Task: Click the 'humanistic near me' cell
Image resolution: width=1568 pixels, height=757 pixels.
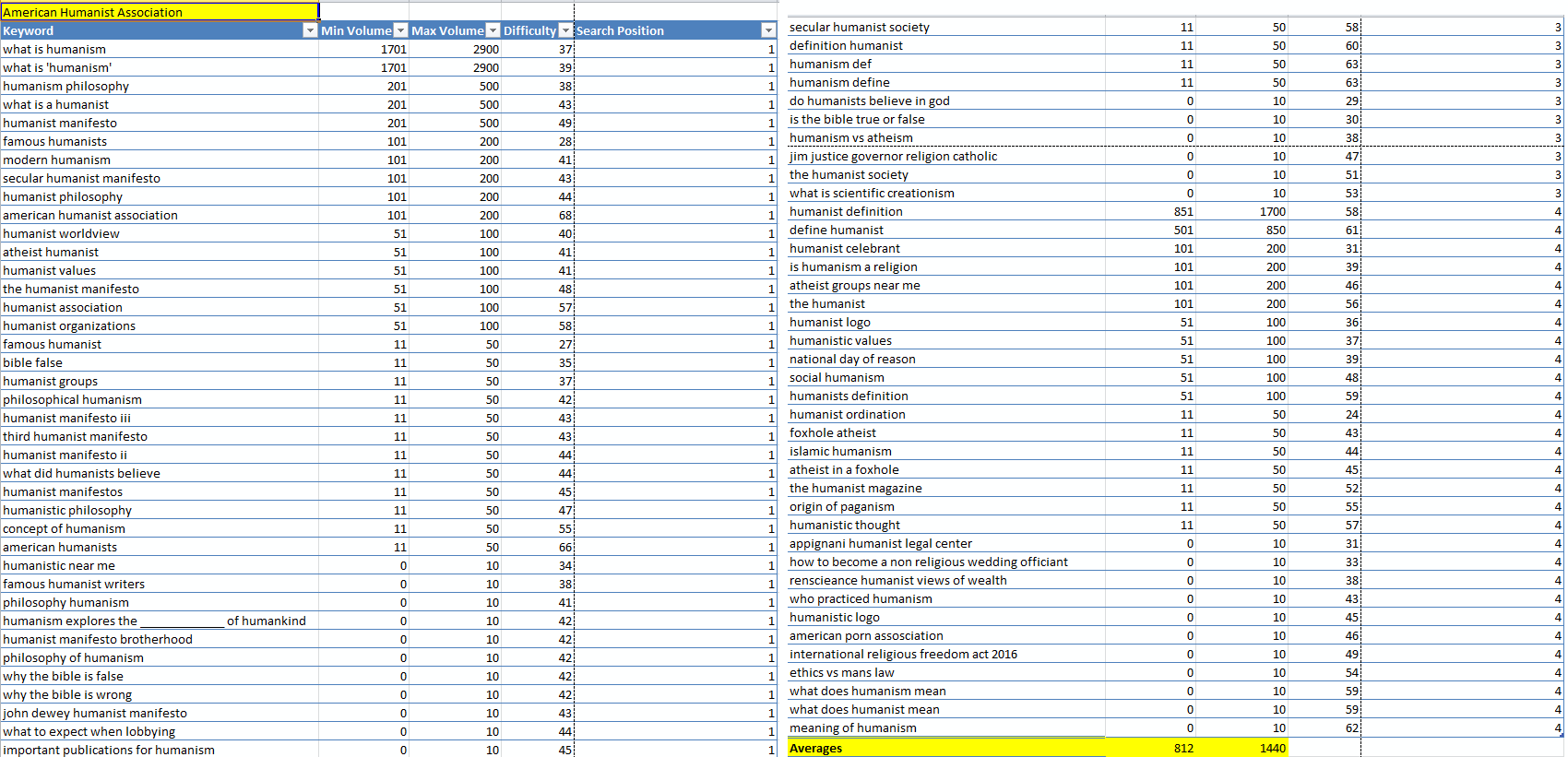Action: pyautogui.click(x=160, y=565)
